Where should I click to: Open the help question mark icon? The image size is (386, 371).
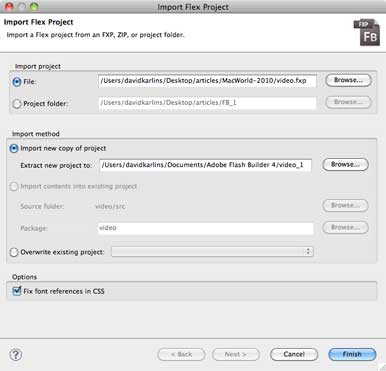coord(16,354)
